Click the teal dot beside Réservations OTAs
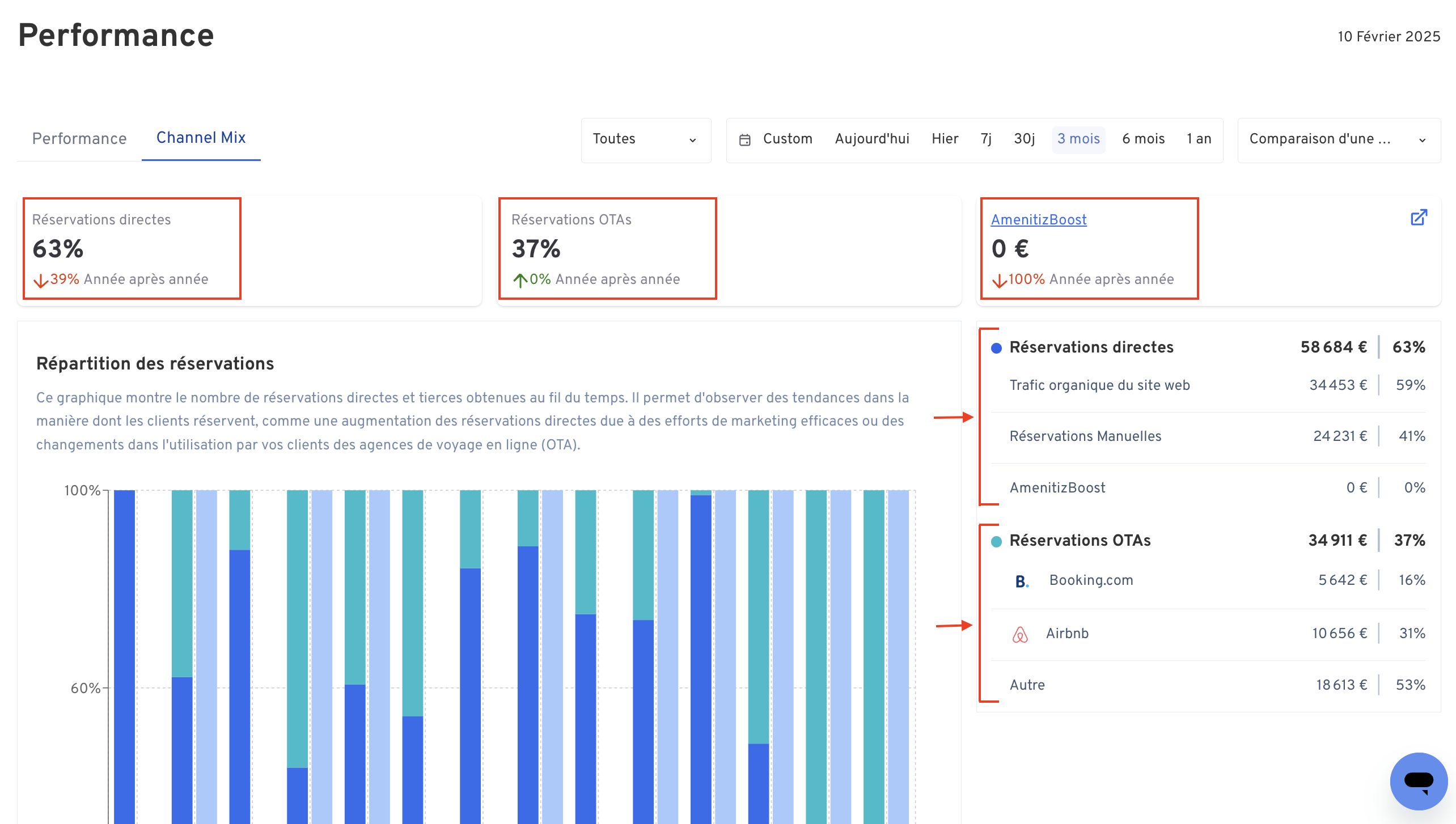Screen dimensions: 1456x824 [x=996, y=541]
